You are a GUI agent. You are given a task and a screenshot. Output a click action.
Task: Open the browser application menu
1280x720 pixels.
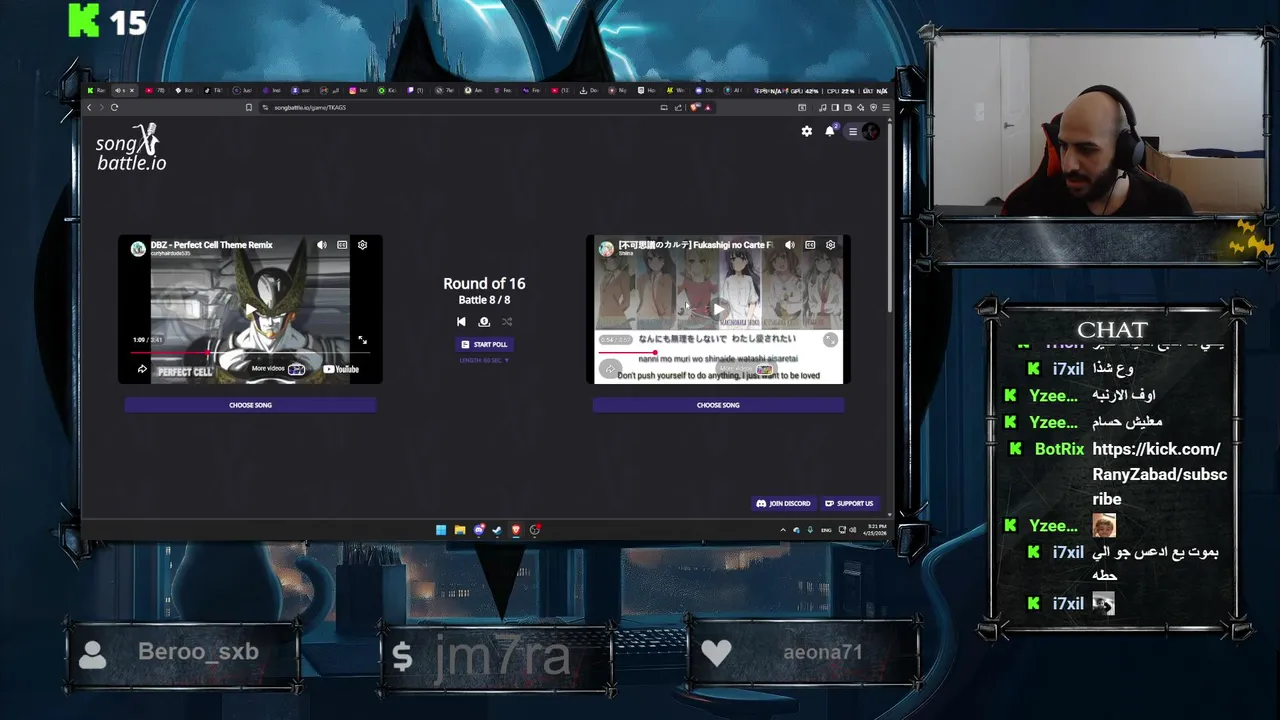tap(886, 107)
